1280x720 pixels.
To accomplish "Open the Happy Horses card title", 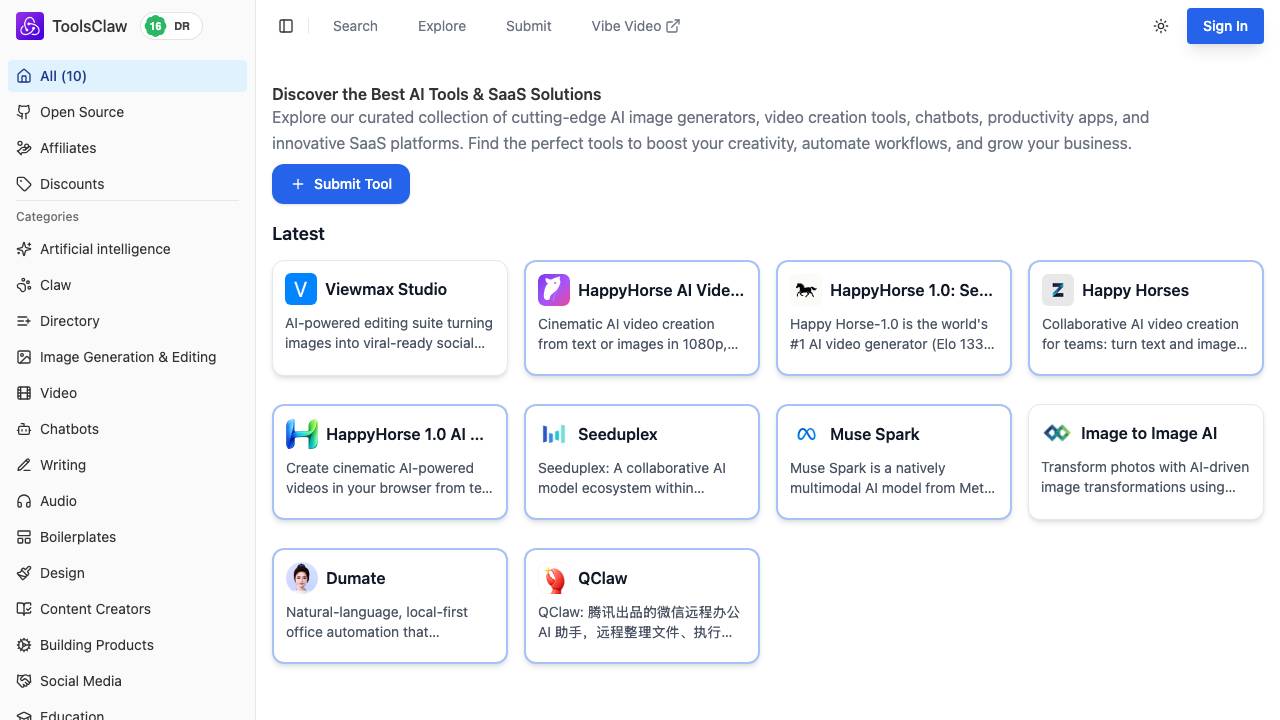I will coord(1135,290).
